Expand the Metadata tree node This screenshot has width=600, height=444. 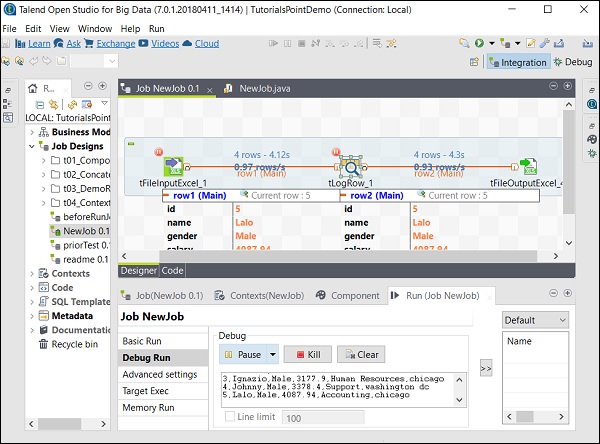click(32, 316)
